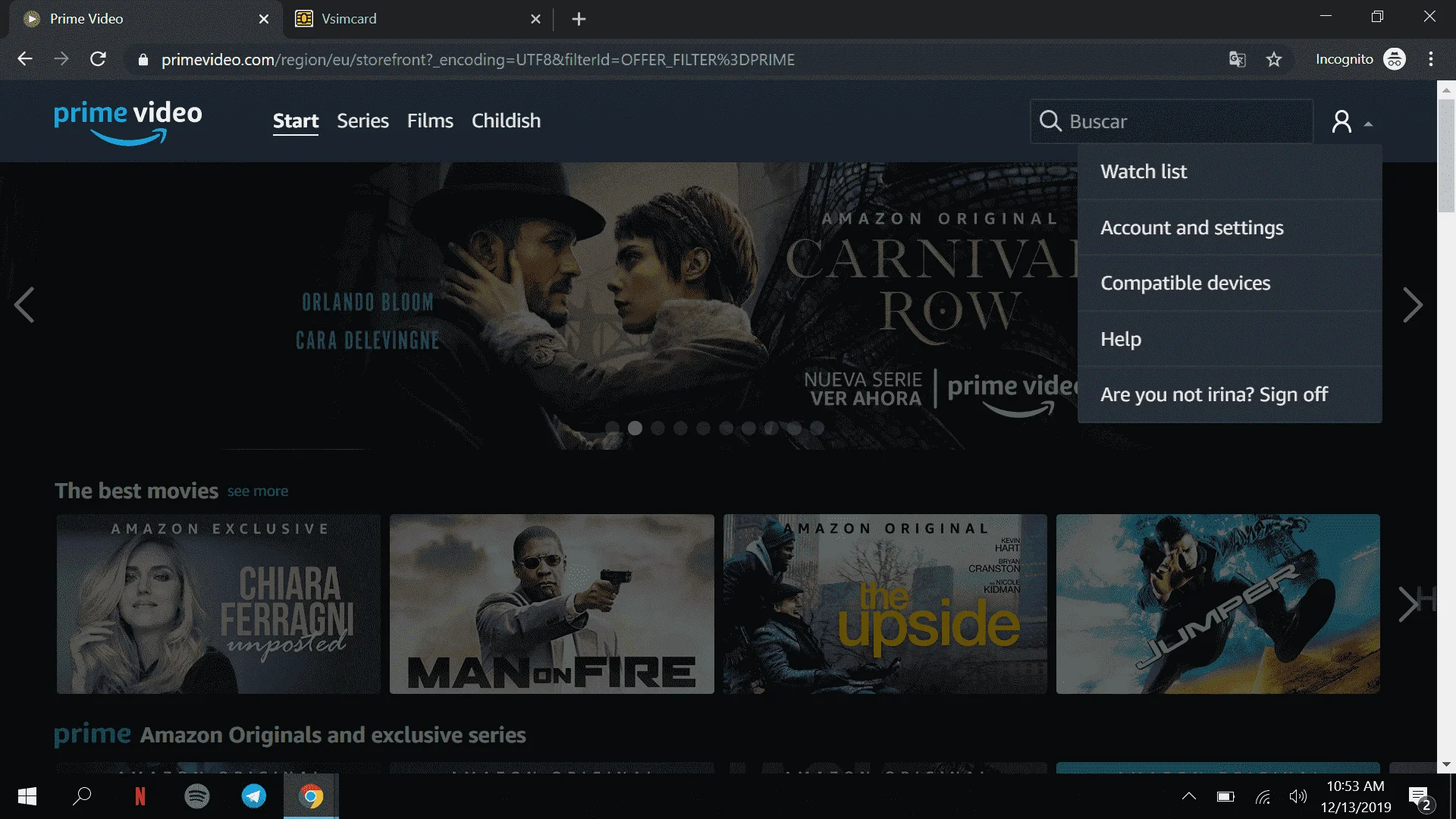Open a new browser tab
The height and width of the screenshot is (819, 1456).
(579, 19)
